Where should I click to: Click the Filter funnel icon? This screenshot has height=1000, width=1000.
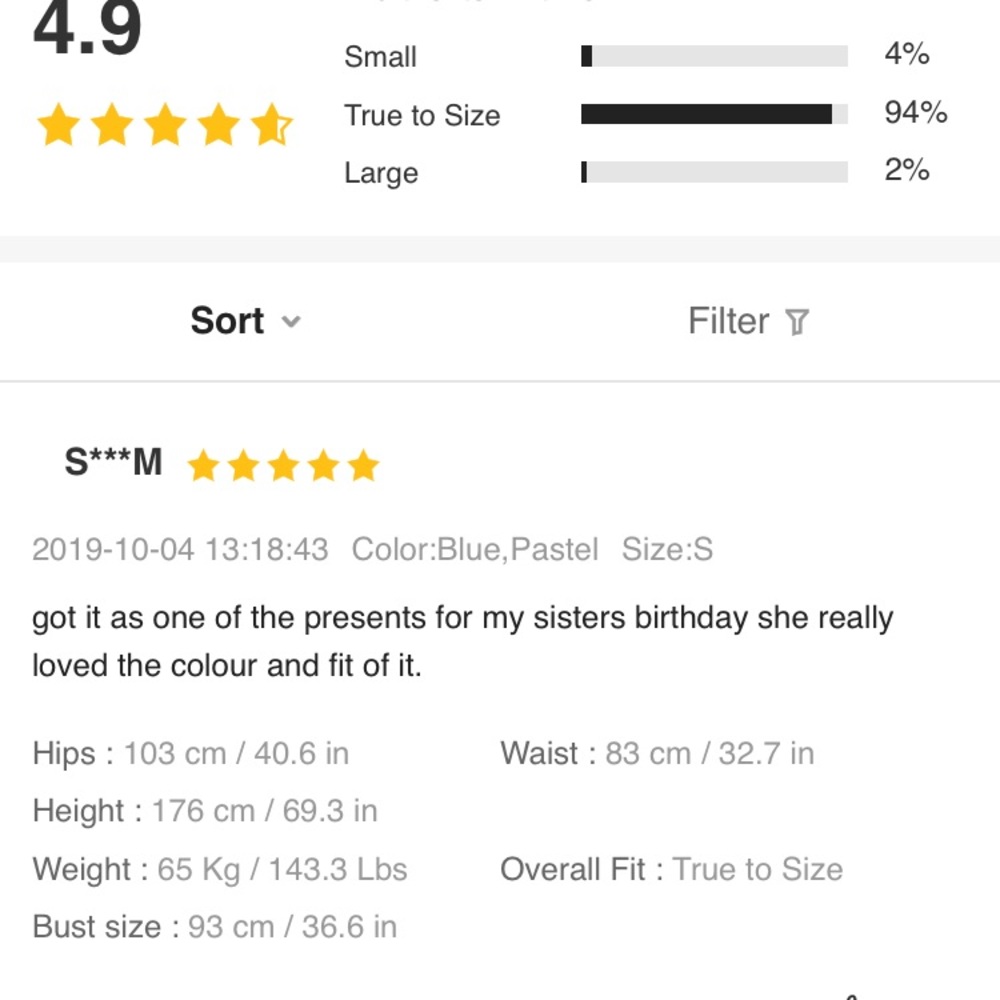click(797, 322)
